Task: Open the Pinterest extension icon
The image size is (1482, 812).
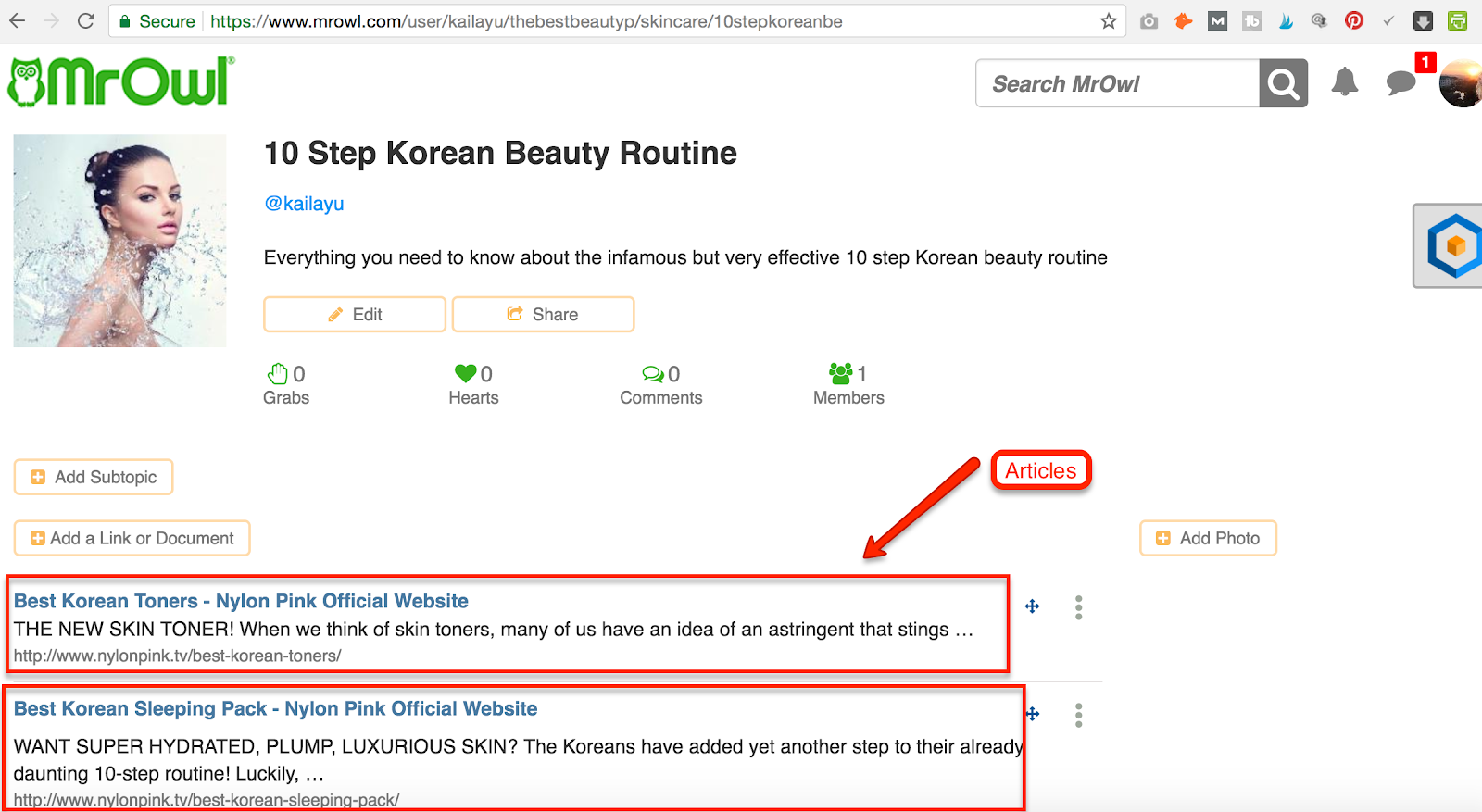Action: (x=1353, y=20)
